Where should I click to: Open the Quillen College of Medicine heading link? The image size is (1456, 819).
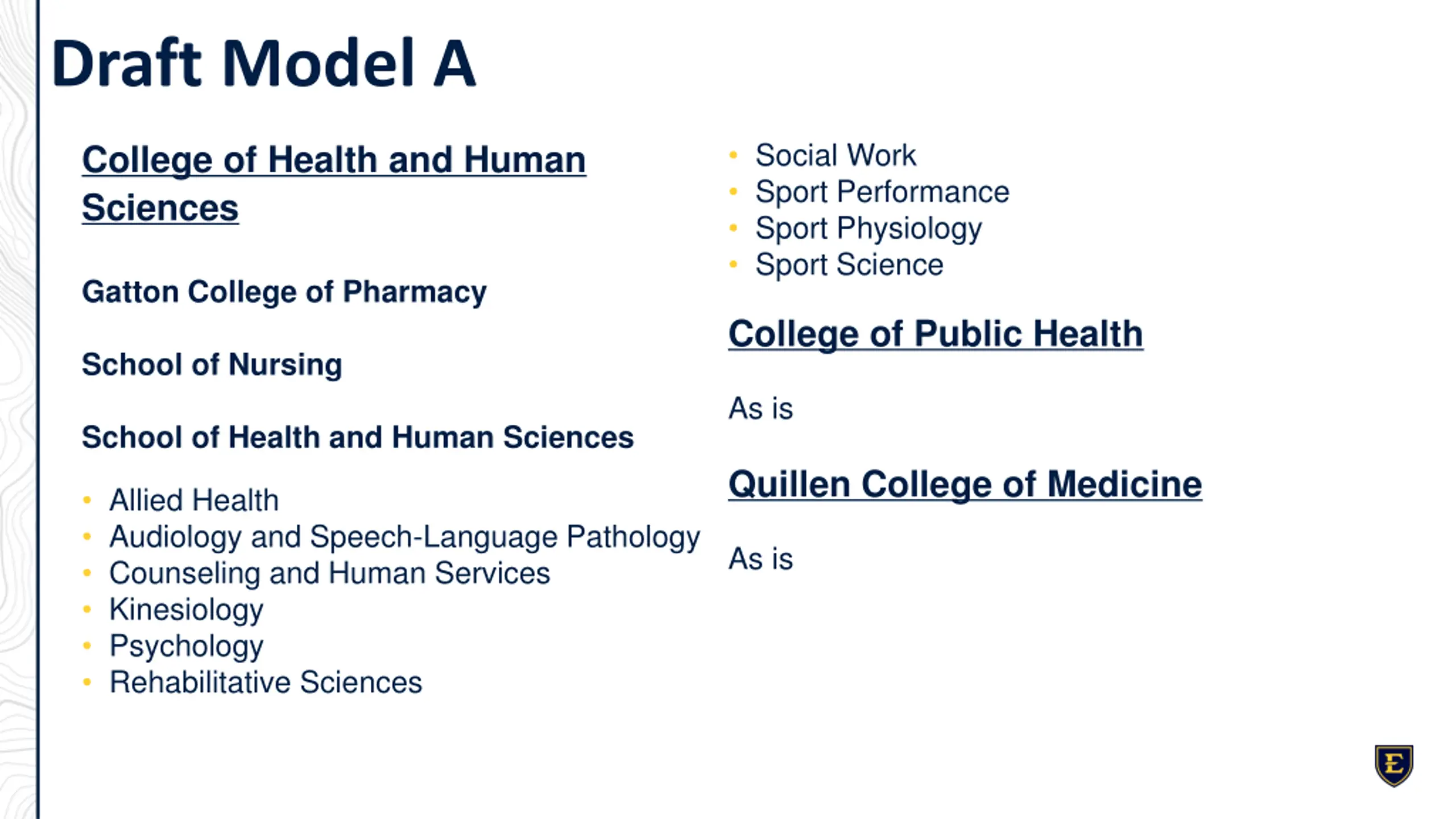(965, 485)
